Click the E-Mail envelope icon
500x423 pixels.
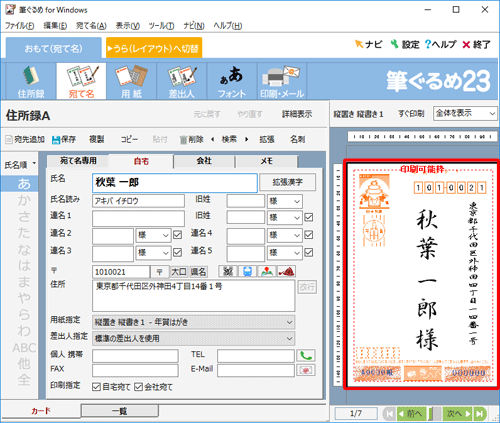pos(306,370)
